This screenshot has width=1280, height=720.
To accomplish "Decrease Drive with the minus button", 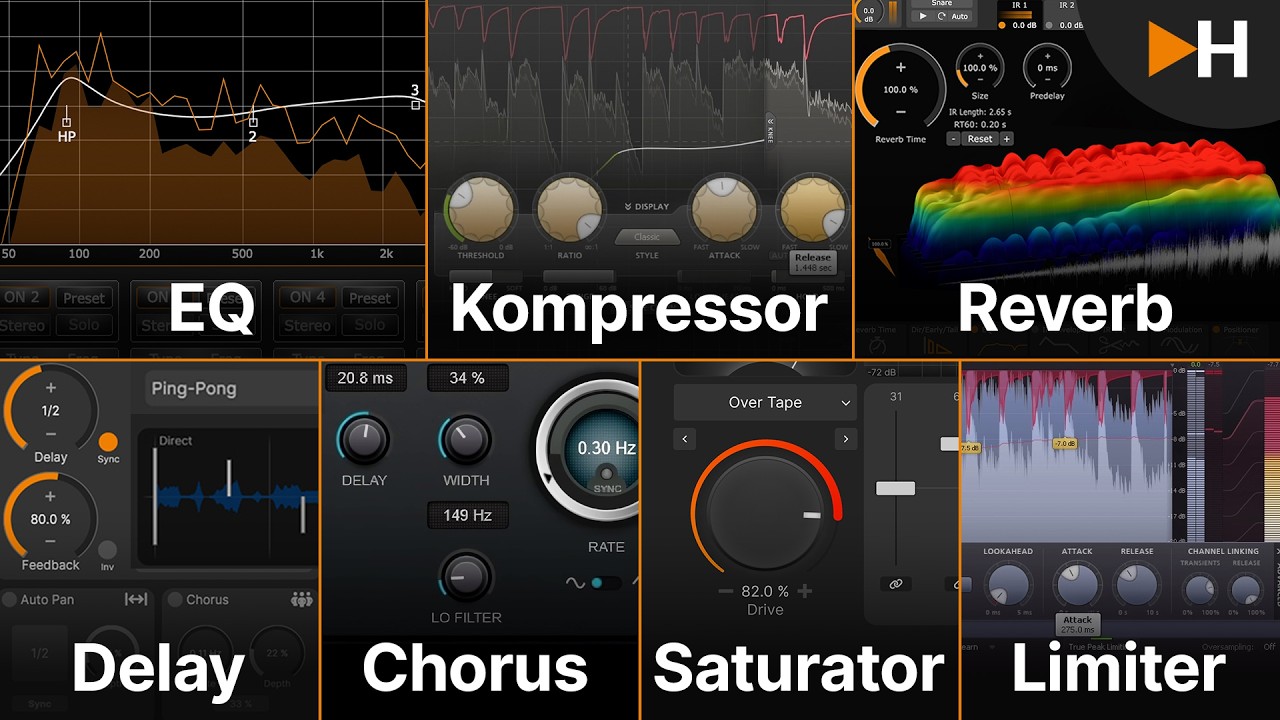I will click(x=726, y=592).
